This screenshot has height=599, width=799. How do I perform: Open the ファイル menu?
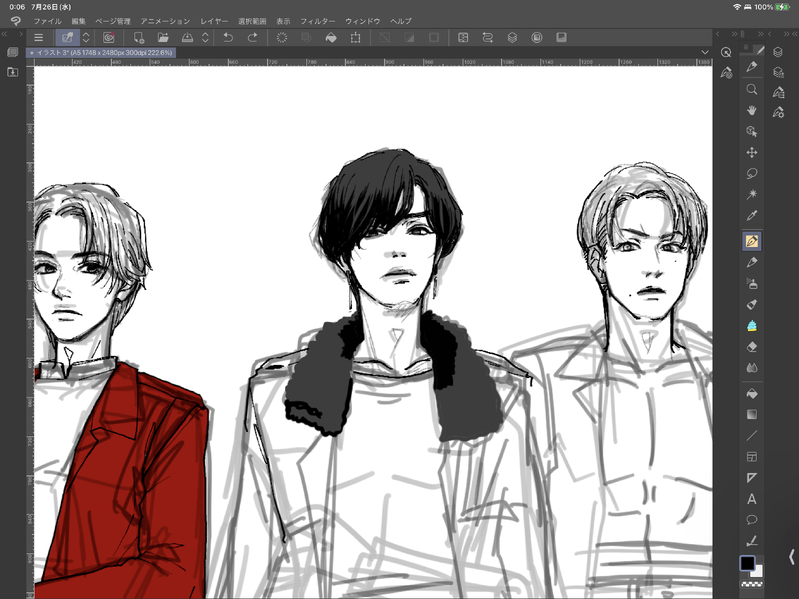[x=47, y=21]
